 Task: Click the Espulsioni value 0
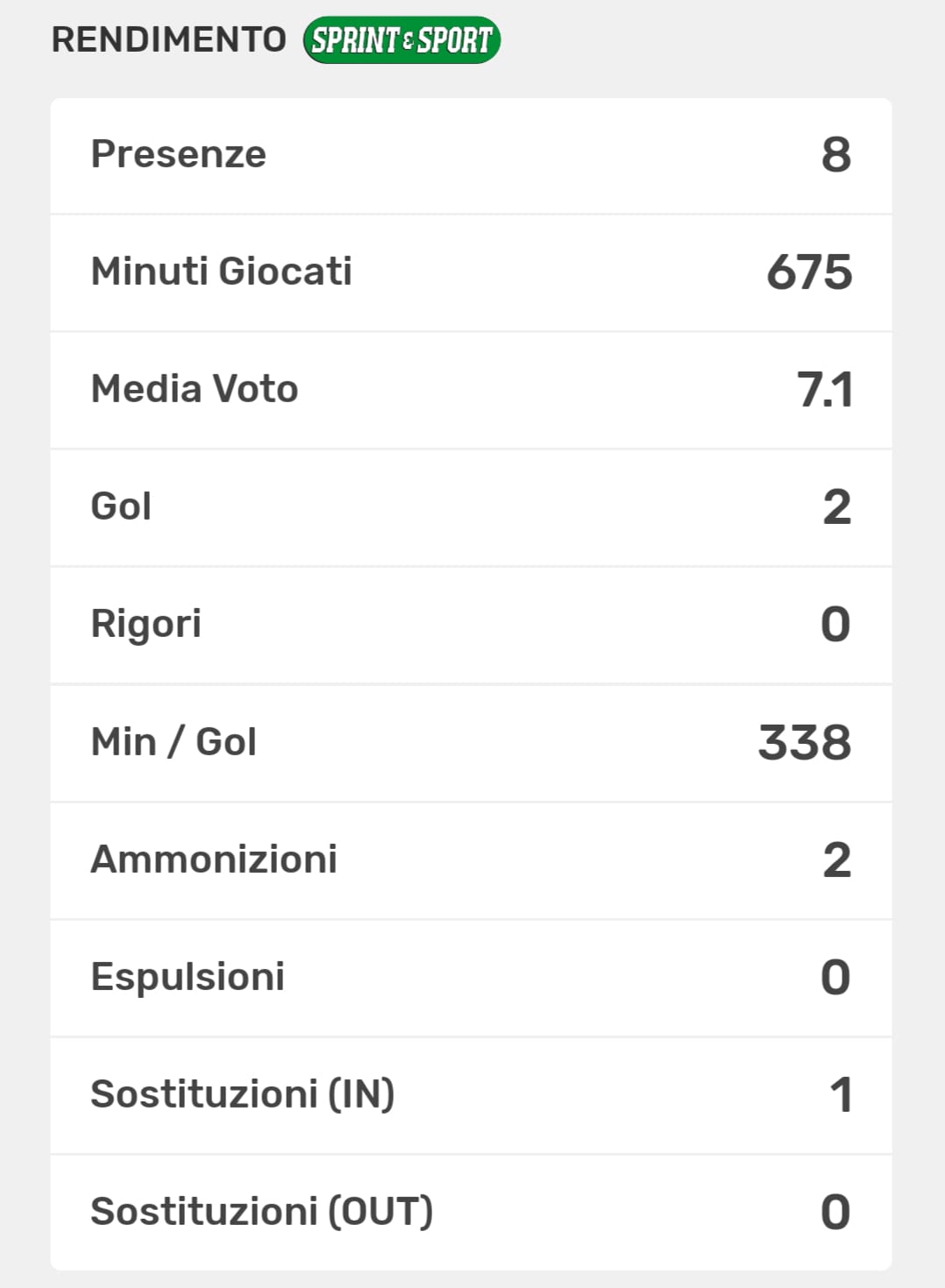pos(835,978)
